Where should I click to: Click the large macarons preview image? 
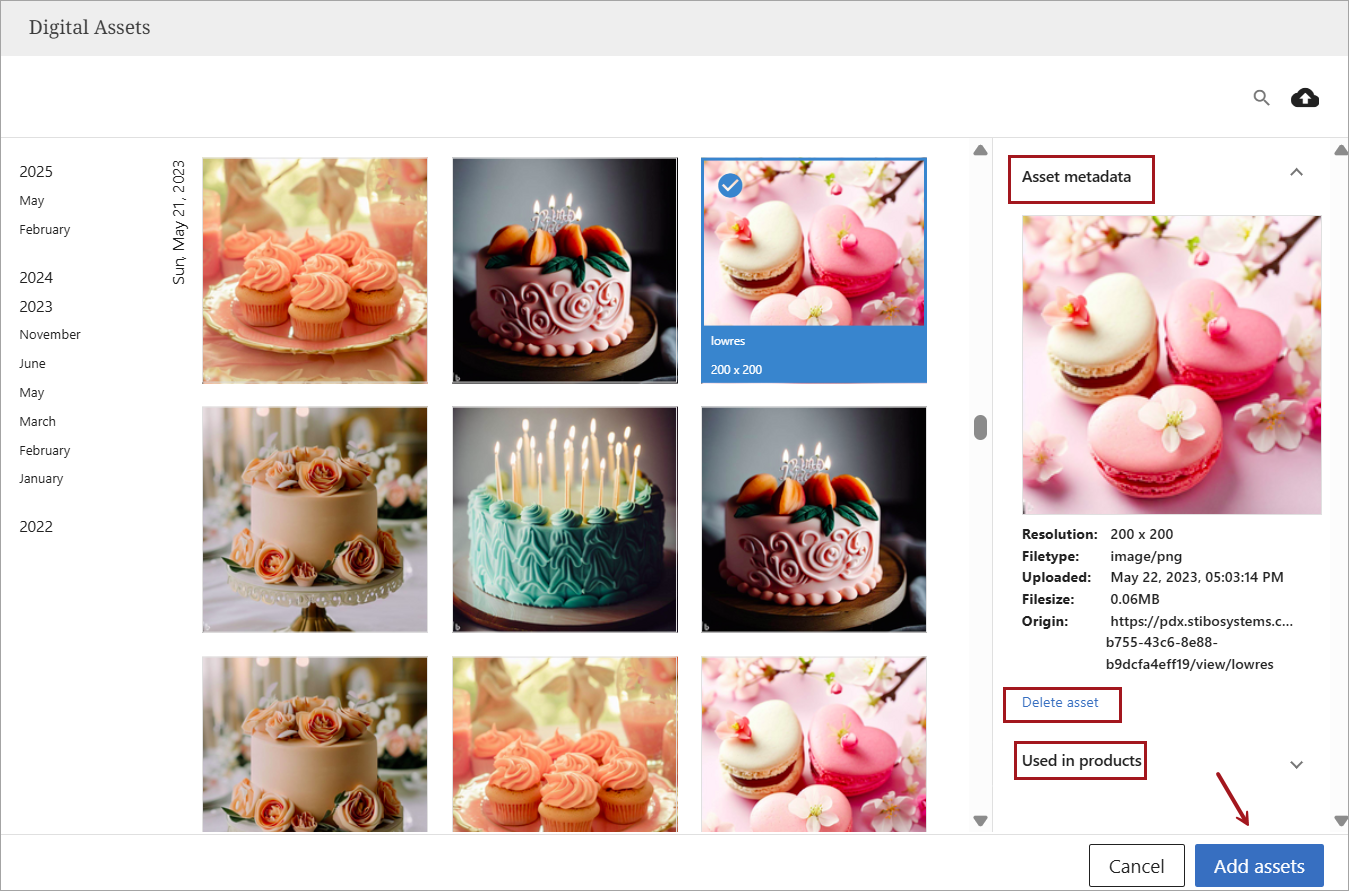point(1171,365)
